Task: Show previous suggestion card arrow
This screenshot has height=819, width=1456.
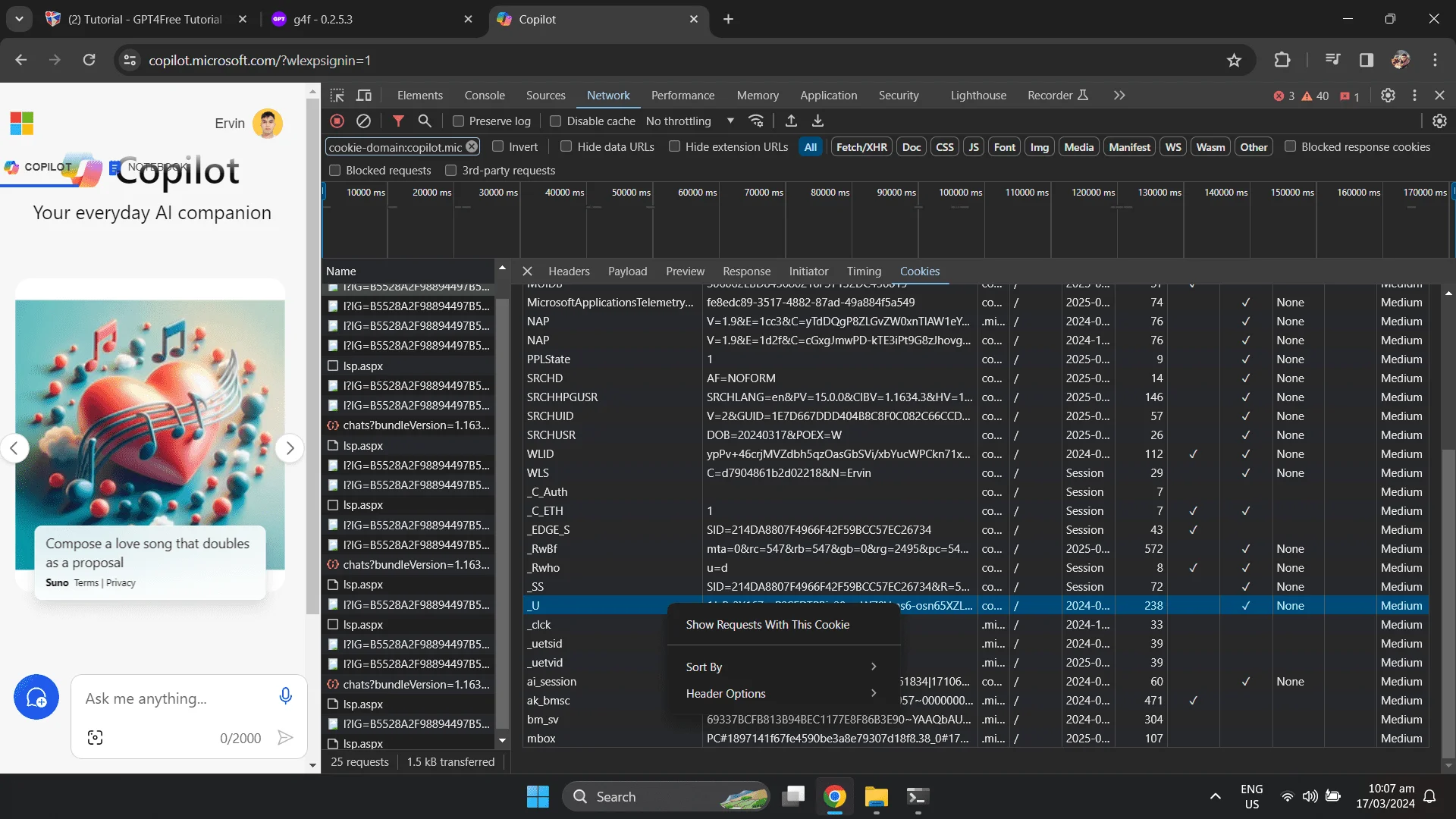Action: pos(14,448)
